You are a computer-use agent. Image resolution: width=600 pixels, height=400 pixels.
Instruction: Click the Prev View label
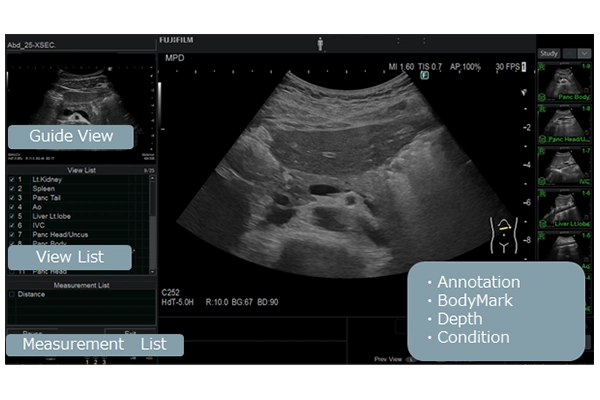(x=388, y=359)
